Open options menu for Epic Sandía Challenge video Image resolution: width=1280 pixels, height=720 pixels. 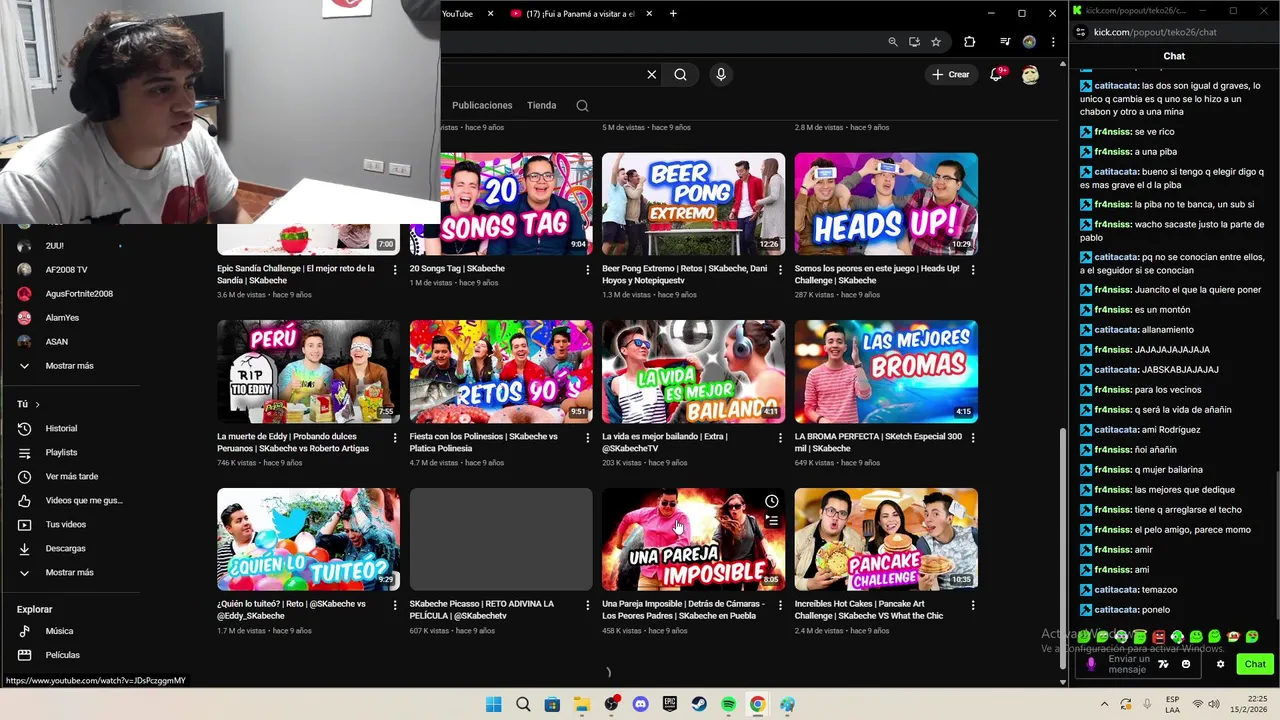pos(394,269)
